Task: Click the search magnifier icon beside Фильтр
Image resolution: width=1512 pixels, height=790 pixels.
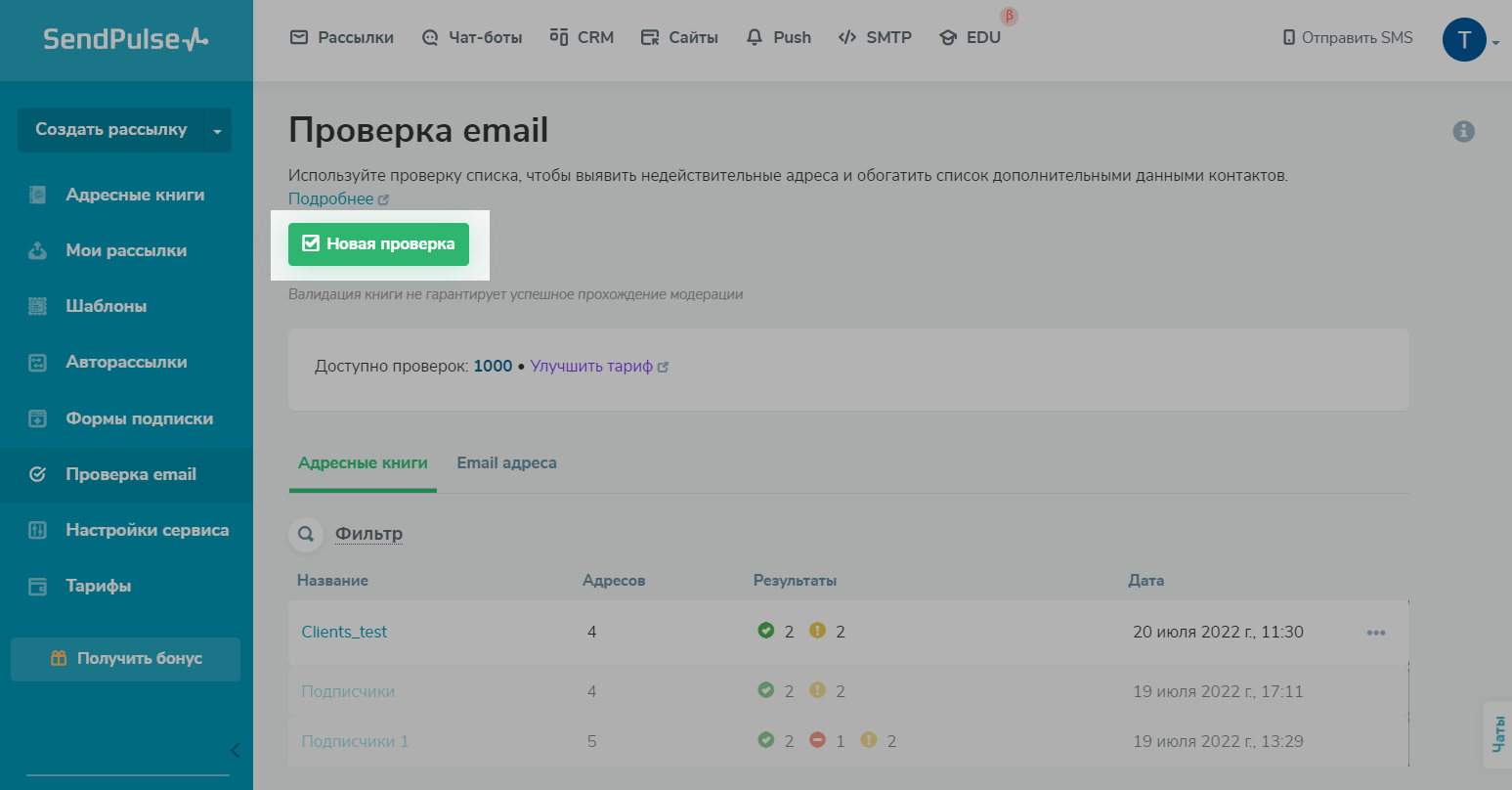Action: [x=306, y=534]
